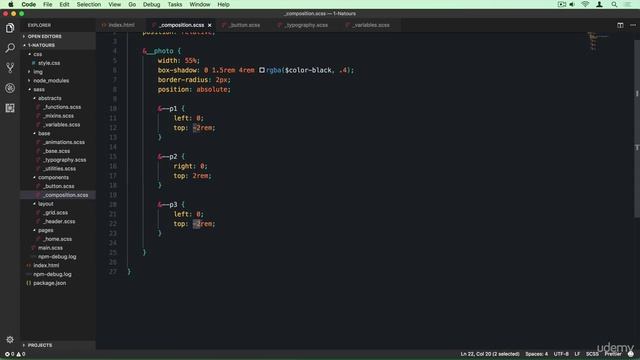Open the Help menu
The height and width of the screenshot is (360, 640).
tap(223, 4)
